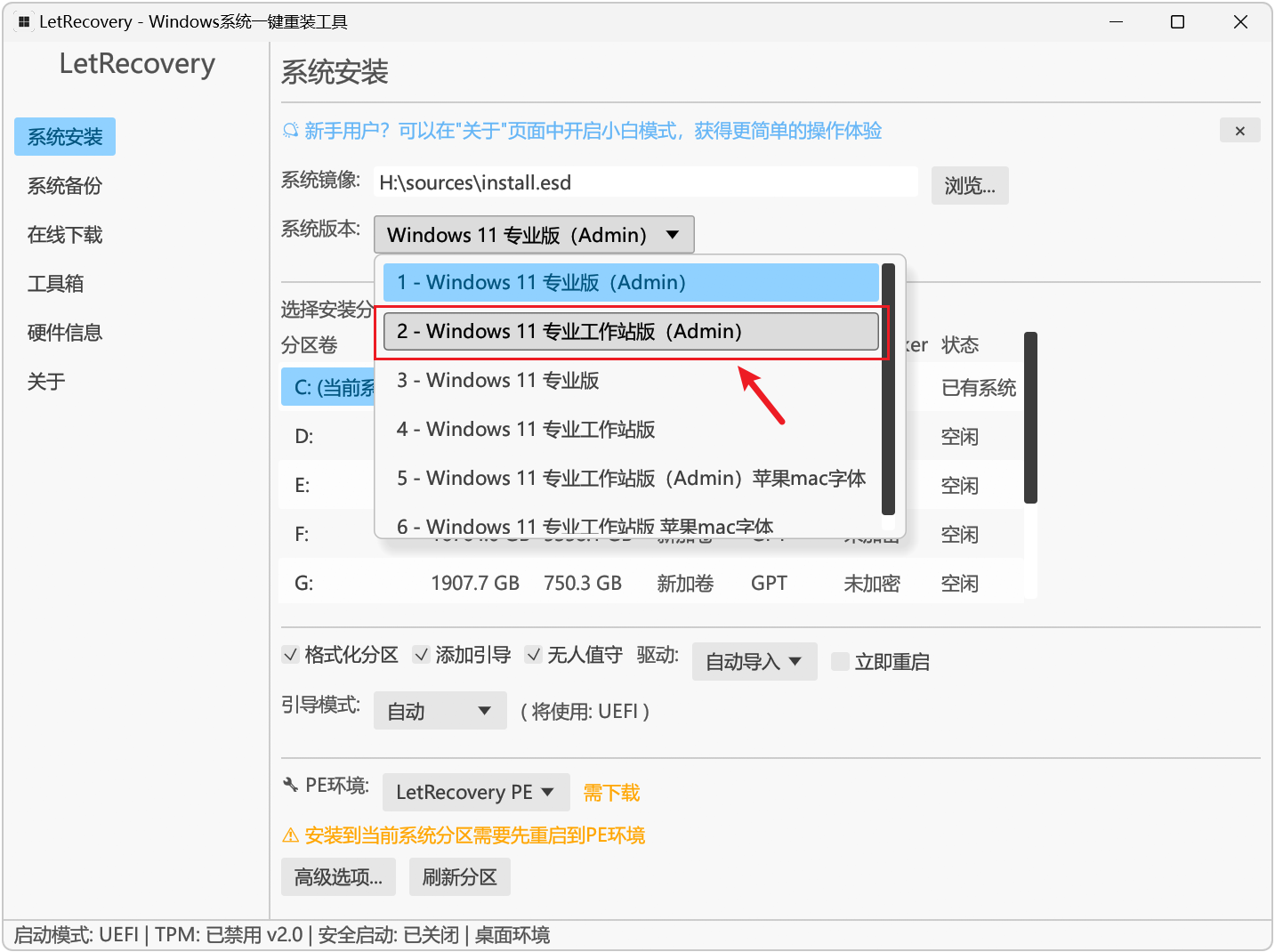Image resolution: width=1275 pixels, height=952 pixels.
Task: Click the partition table scrollbar
Action: 1030,417
